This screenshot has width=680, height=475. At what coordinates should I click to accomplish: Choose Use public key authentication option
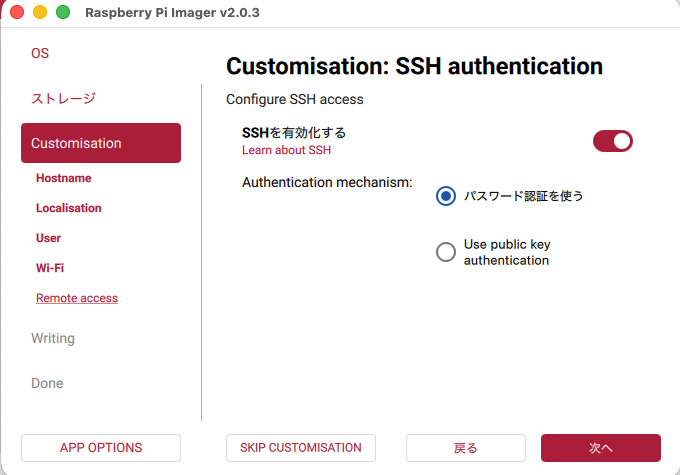[x=446, y=252]
